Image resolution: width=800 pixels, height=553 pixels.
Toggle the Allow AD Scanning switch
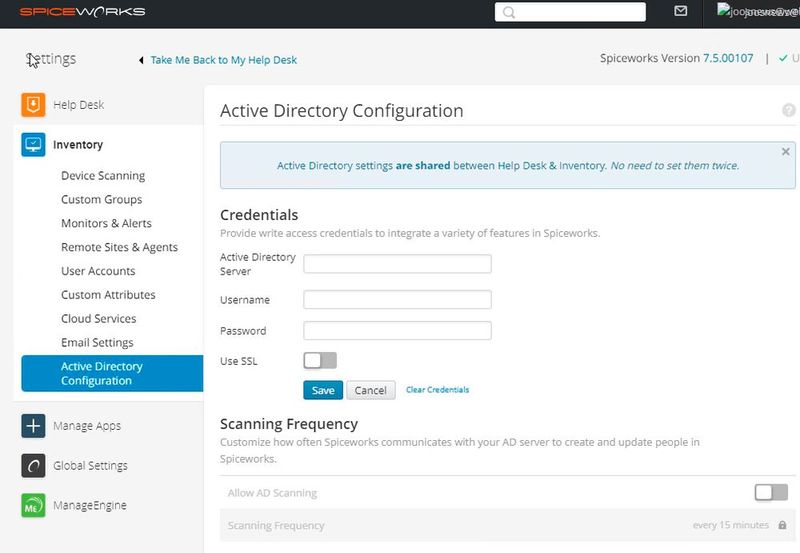tap(771, 492)
